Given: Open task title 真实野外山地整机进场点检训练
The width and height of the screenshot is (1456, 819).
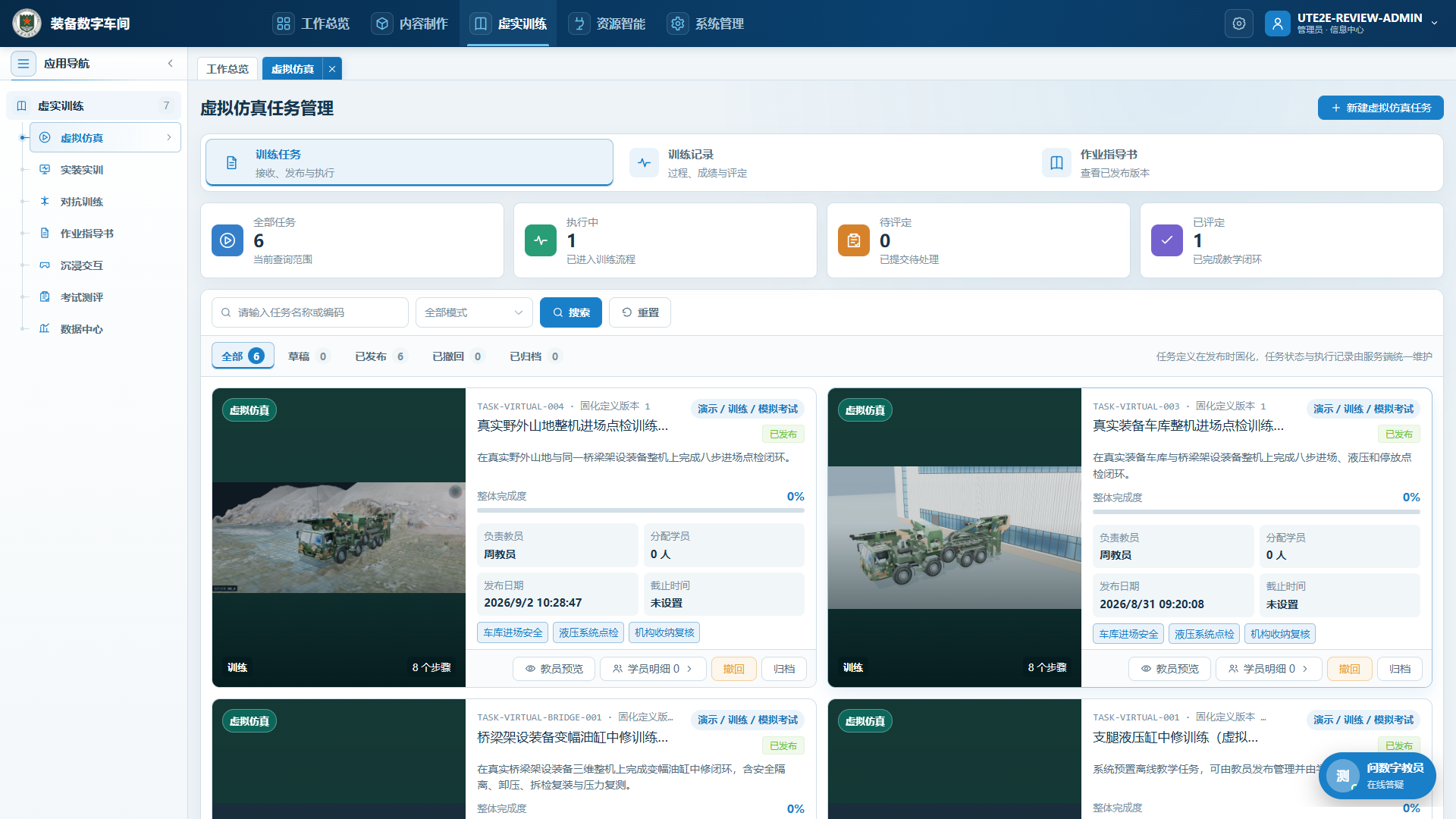Looking at the screenshot, I should coord(573,426).
